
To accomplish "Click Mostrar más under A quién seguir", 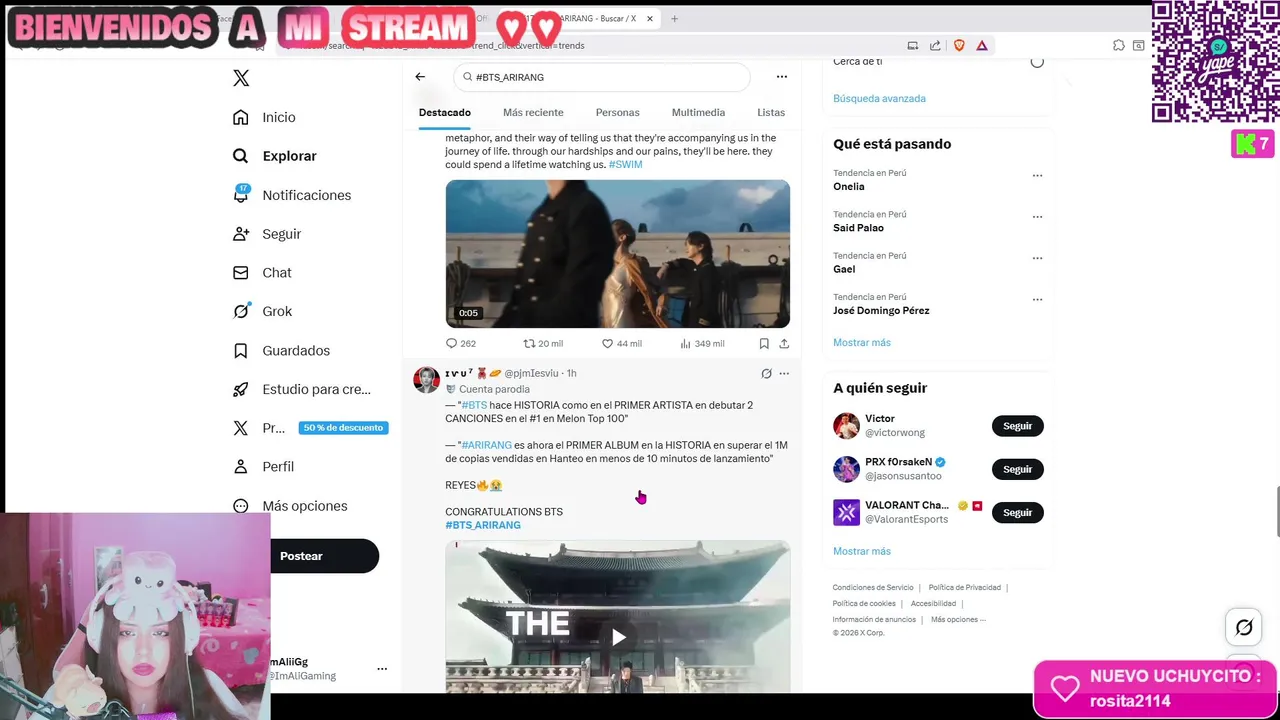I will tap(861, 551).
